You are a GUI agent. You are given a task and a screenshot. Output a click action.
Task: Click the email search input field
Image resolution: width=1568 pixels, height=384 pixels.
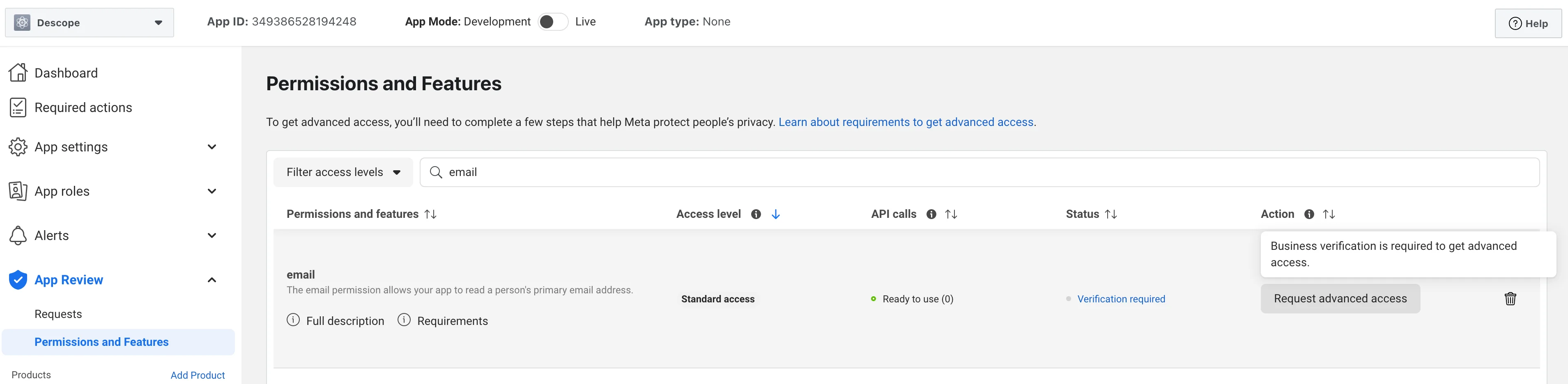click(669, 172)
